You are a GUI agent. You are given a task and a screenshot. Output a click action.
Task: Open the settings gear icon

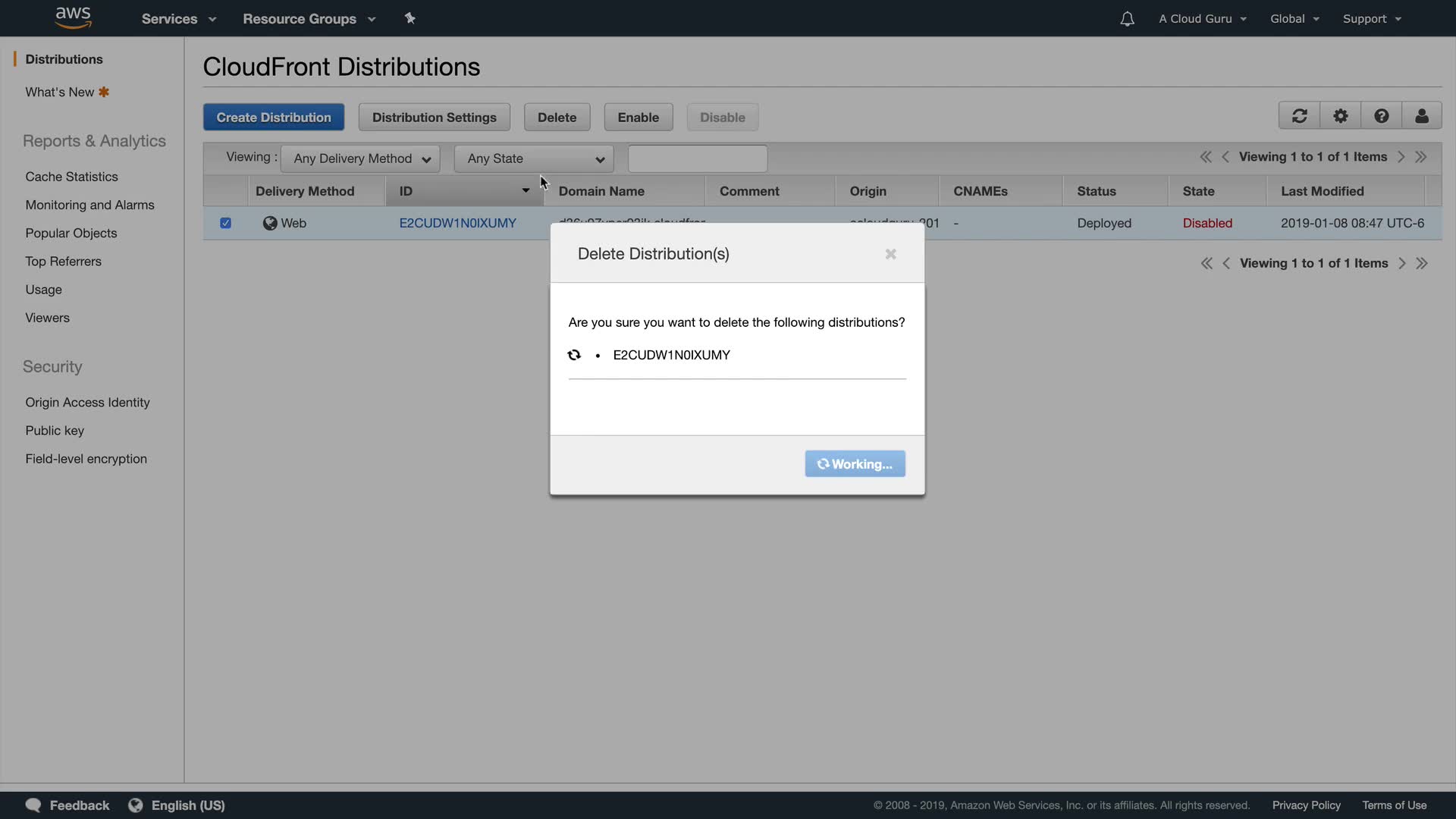click(x=1340, y=116)
